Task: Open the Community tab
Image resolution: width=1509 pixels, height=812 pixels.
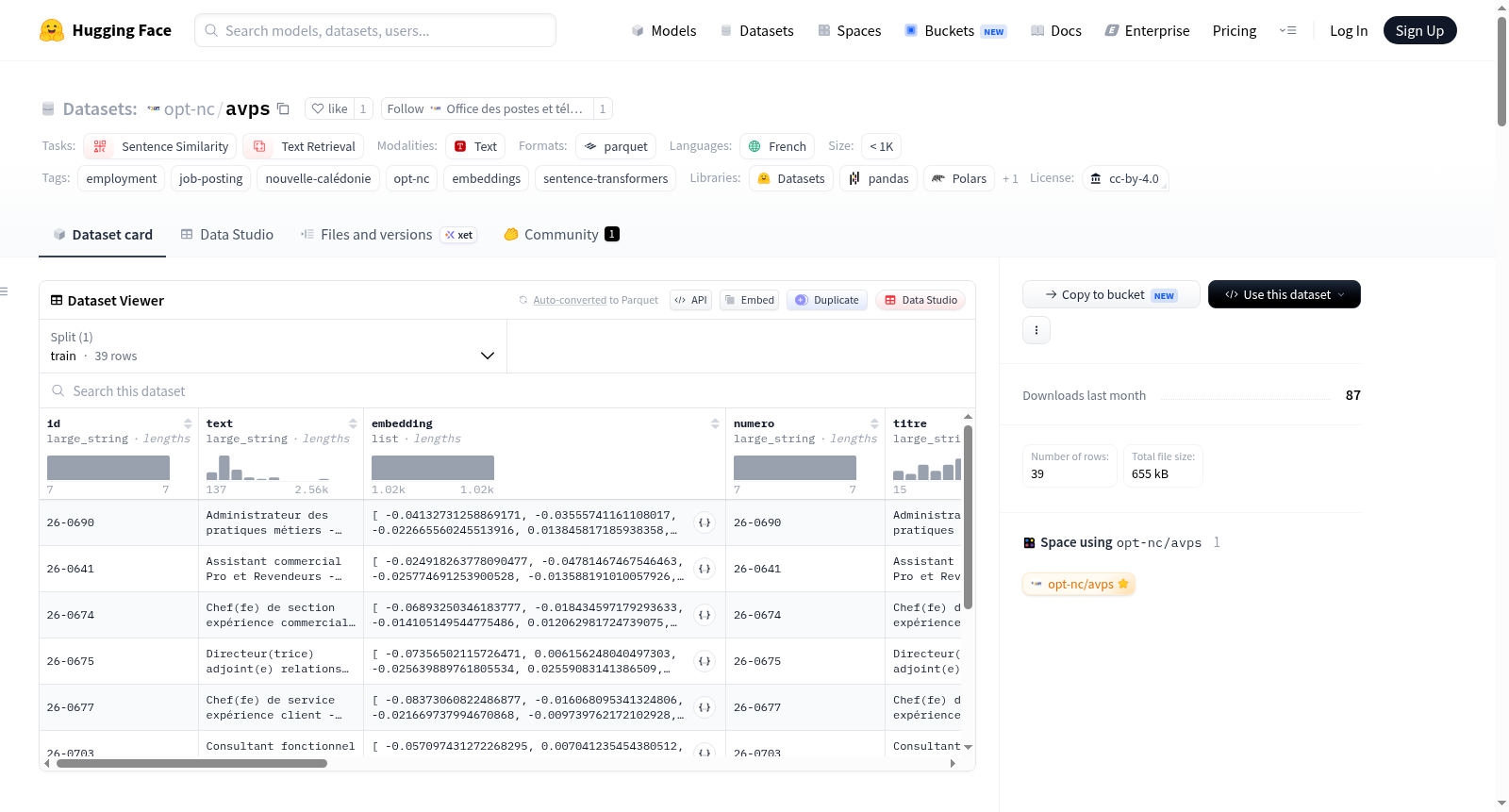Action: (562, 235)
